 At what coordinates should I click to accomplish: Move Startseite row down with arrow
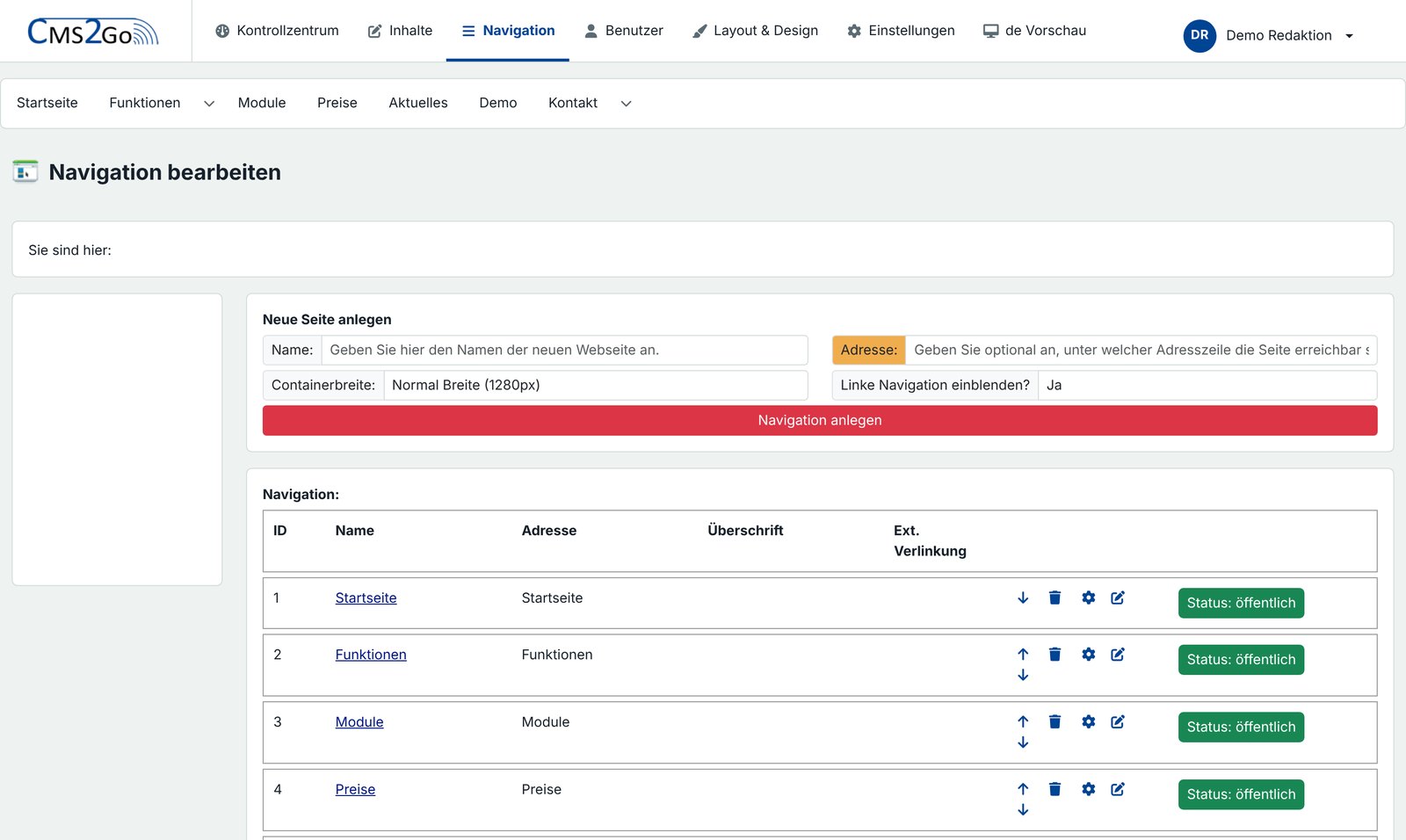[x=1023, y=597]
